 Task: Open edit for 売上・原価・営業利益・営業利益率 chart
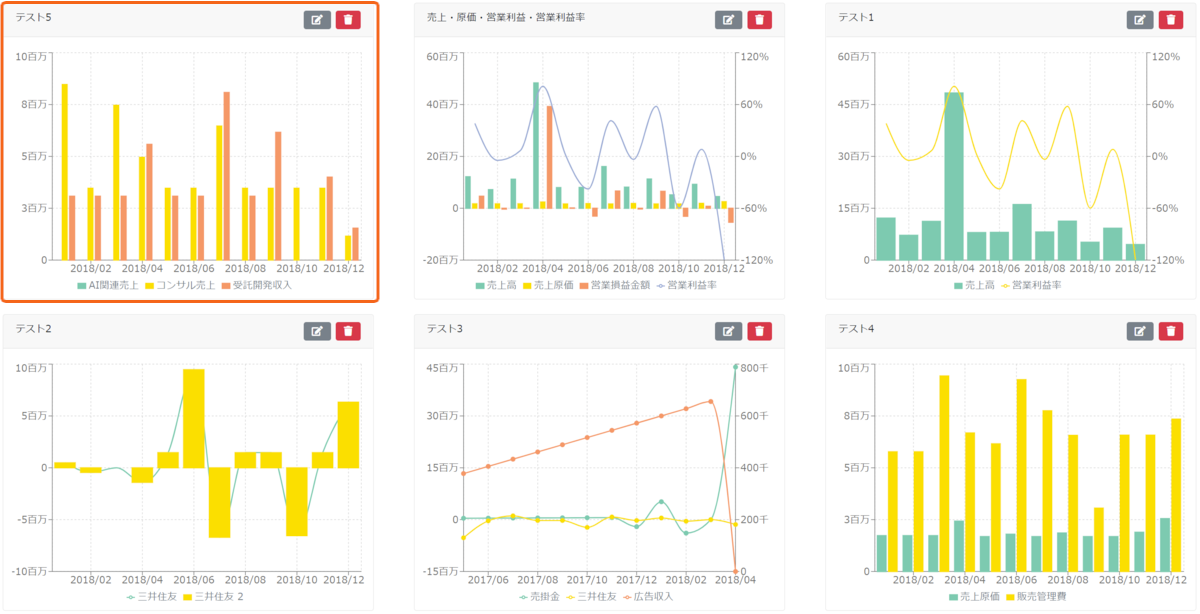coord(729,19)
